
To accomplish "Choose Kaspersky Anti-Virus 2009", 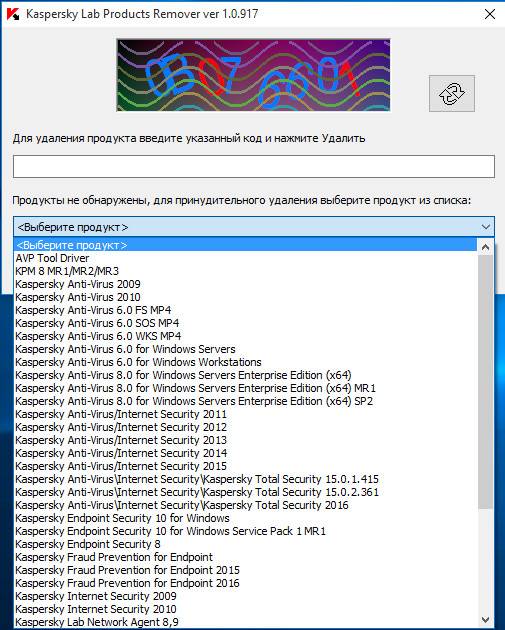I will tap(245, 284).
